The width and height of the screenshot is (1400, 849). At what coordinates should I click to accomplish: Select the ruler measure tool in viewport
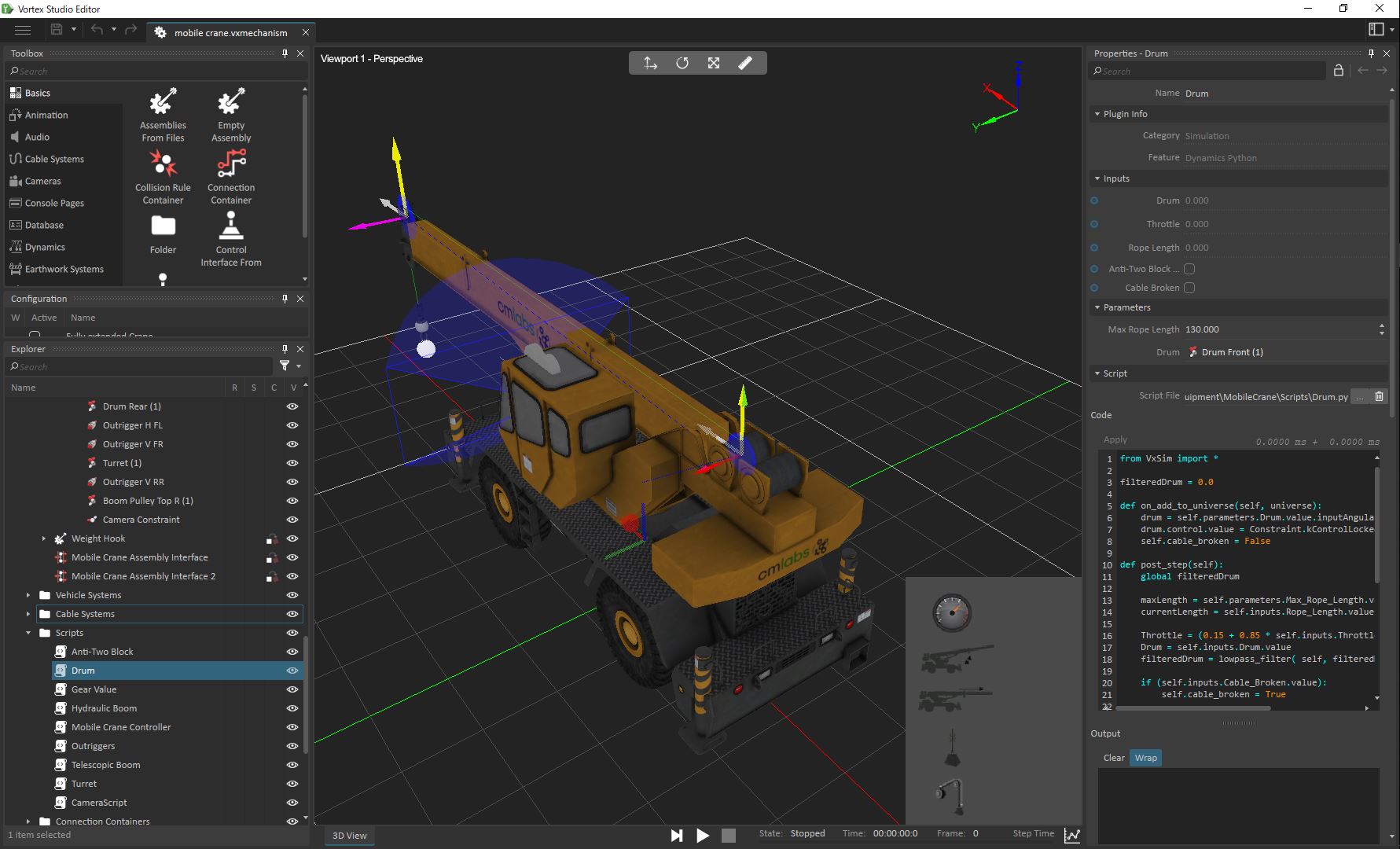point(745,63)
